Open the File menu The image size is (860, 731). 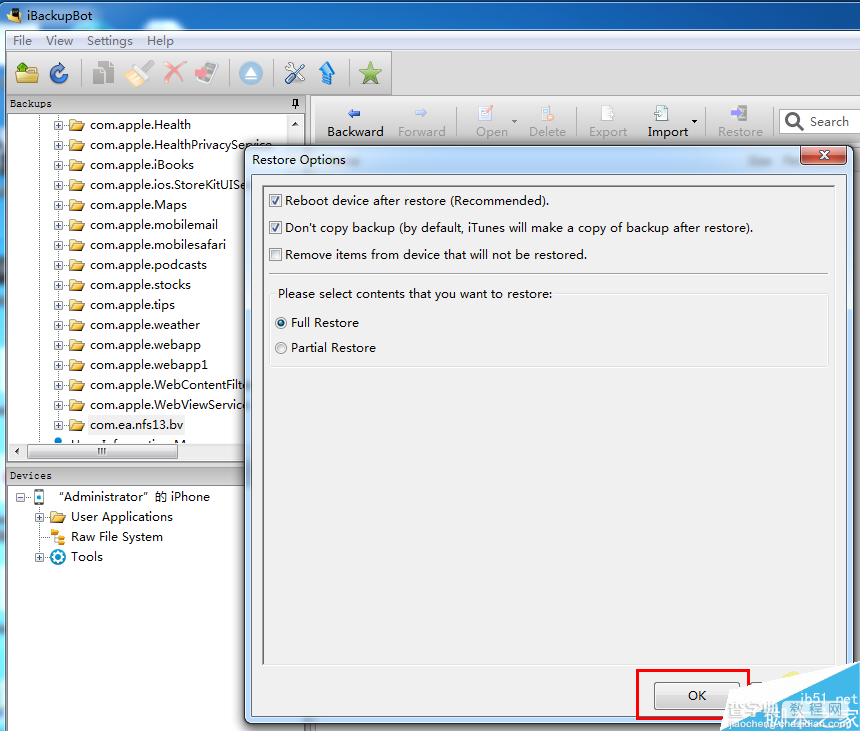[22, 41]
